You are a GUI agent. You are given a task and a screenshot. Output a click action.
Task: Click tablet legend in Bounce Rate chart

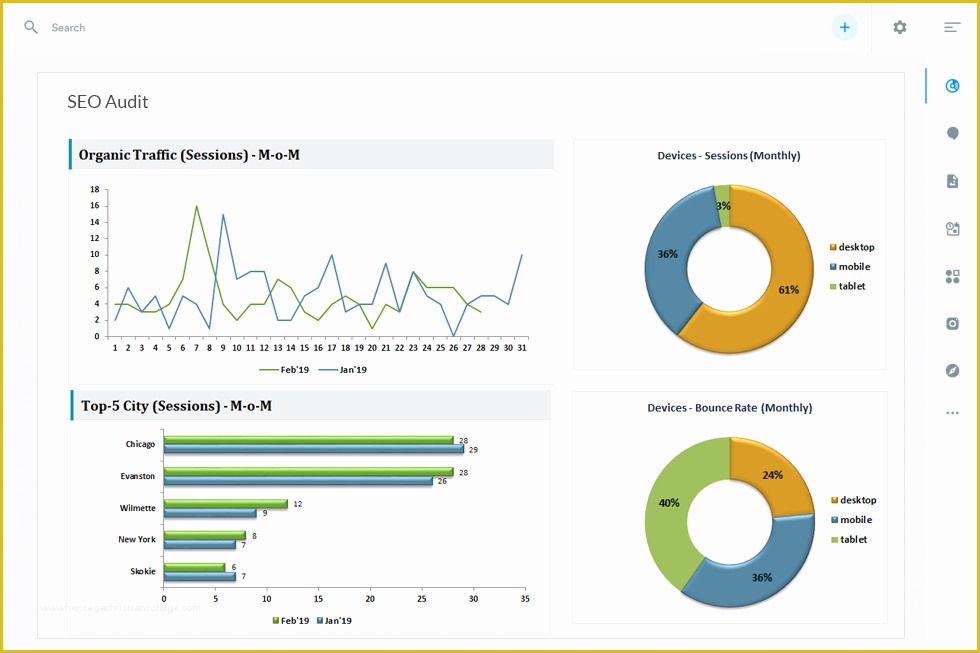click(x=849, y=539)
